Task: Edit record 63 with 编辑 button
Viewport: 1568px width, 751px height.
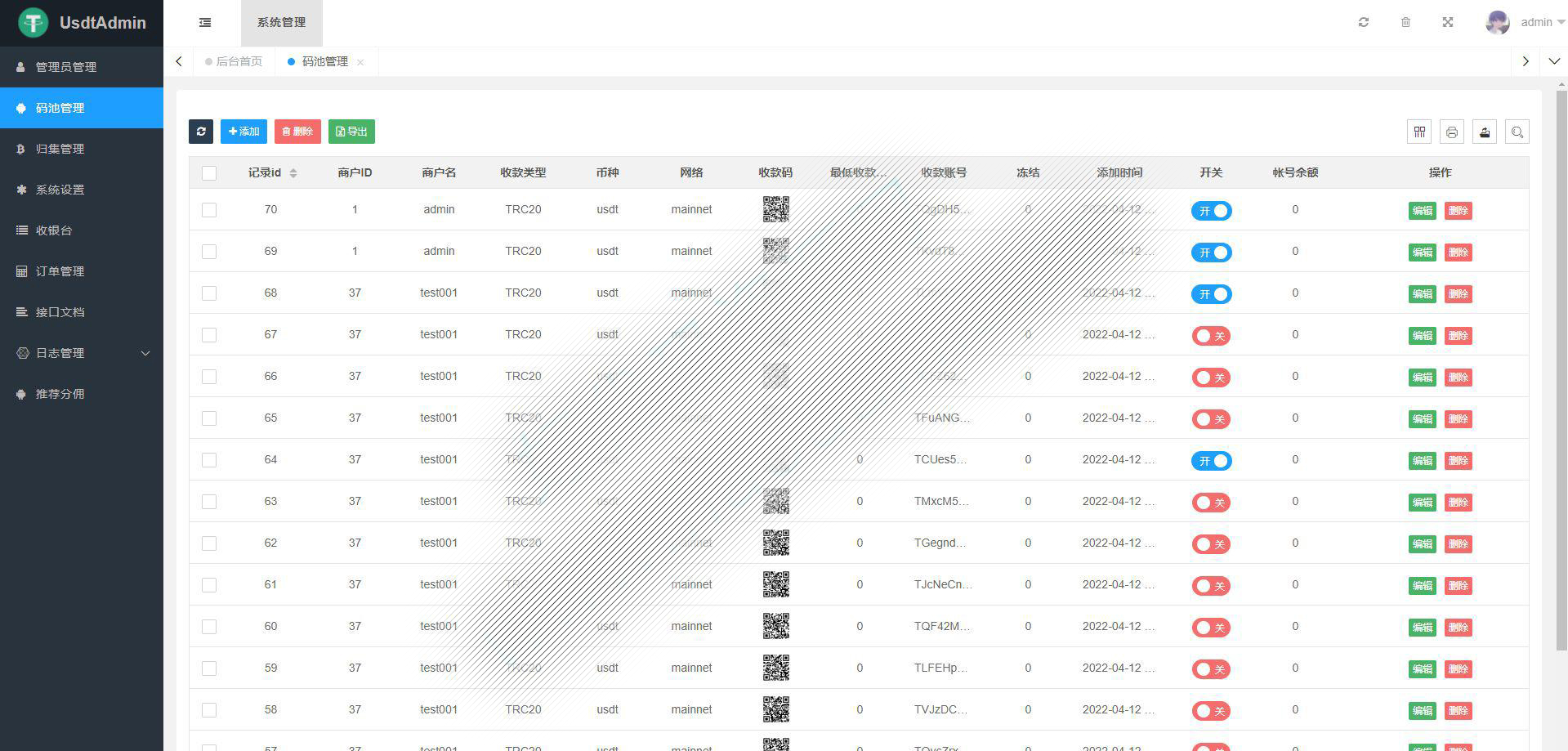Action: [1423, 503]
